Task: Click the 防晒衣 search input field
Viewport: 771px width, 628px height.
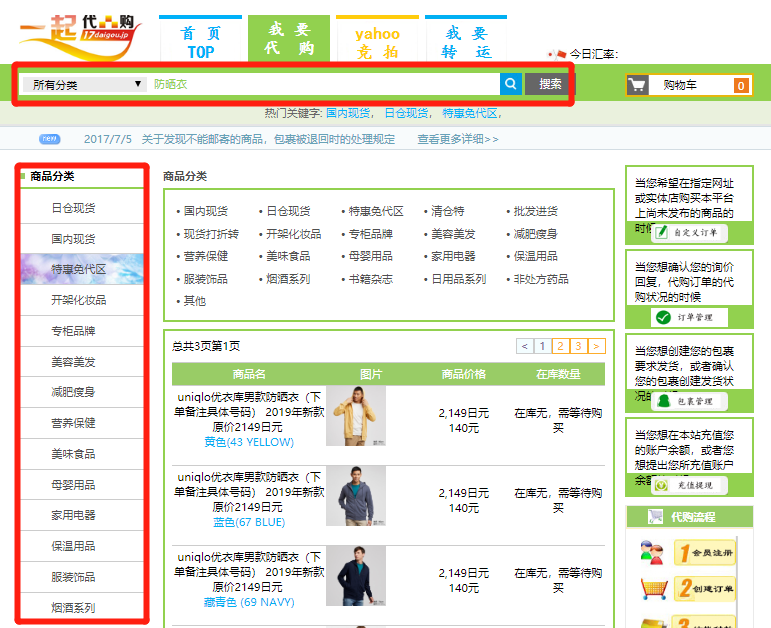Action: [324, 84]
